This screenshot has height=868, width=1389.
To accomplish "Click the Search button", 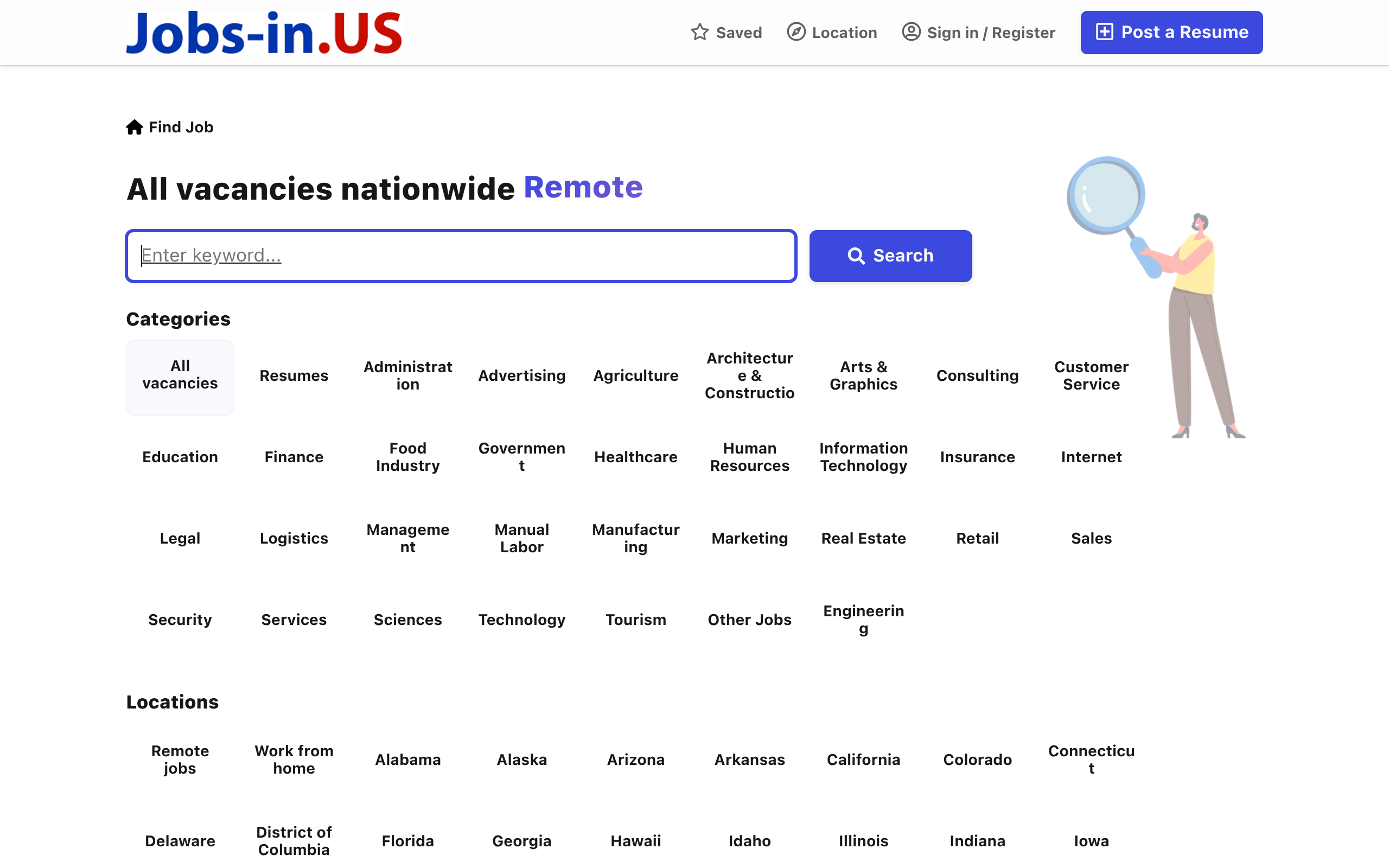I will click(x=890, y=256).
